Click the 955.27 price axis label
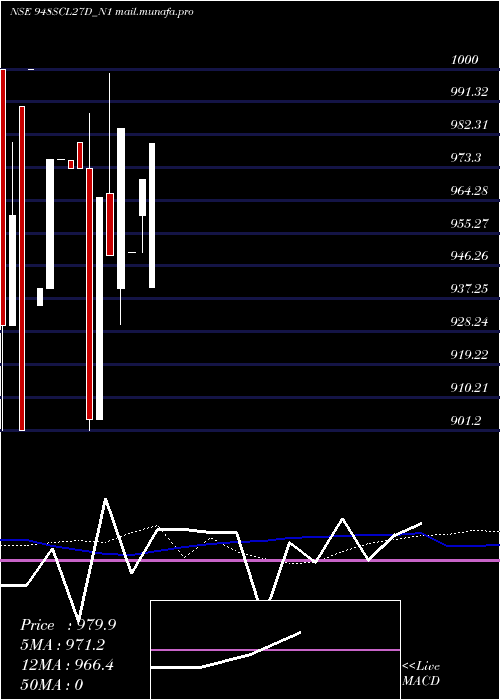This screenshot has width=500, height=700. coord(469,223)
